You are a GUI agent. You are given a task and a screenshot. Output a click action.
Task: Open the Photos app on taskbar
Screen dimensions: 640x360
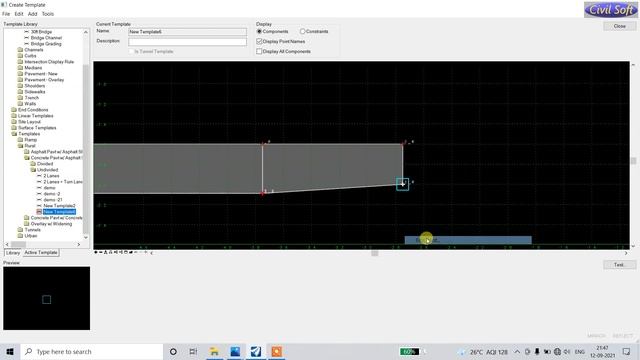(x=235, y=351)
